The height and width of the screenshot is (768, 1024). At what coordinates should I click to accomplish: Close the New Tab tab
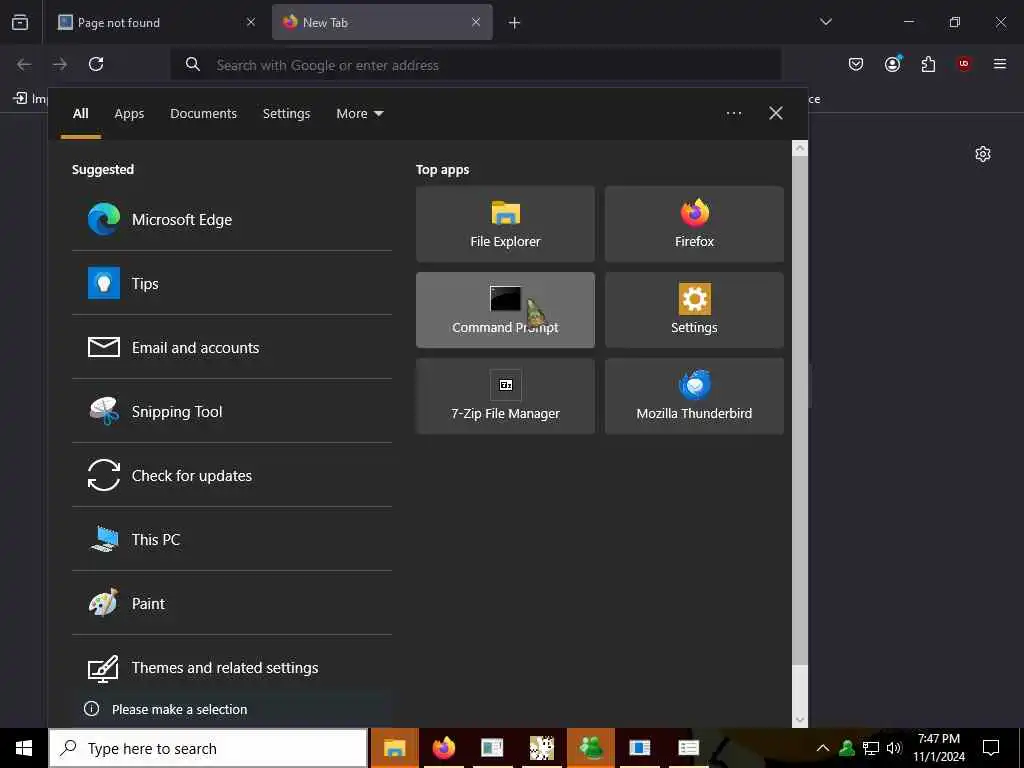[476, 22]
